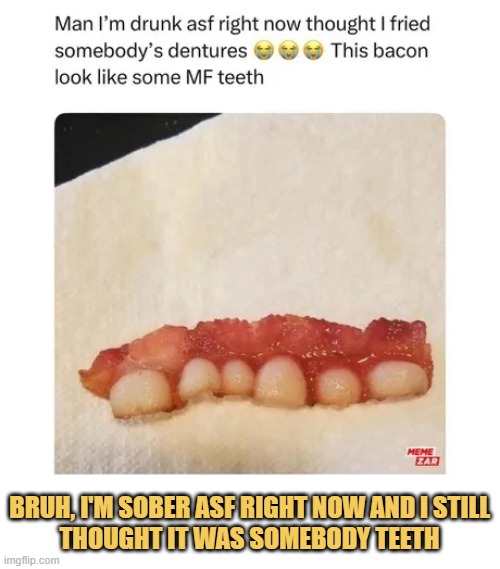The image size is (500, 569).
Task: Click the caption line 'THOUGHT IT WAS SOMEBODY TEETH'
Action: [250, 537]
